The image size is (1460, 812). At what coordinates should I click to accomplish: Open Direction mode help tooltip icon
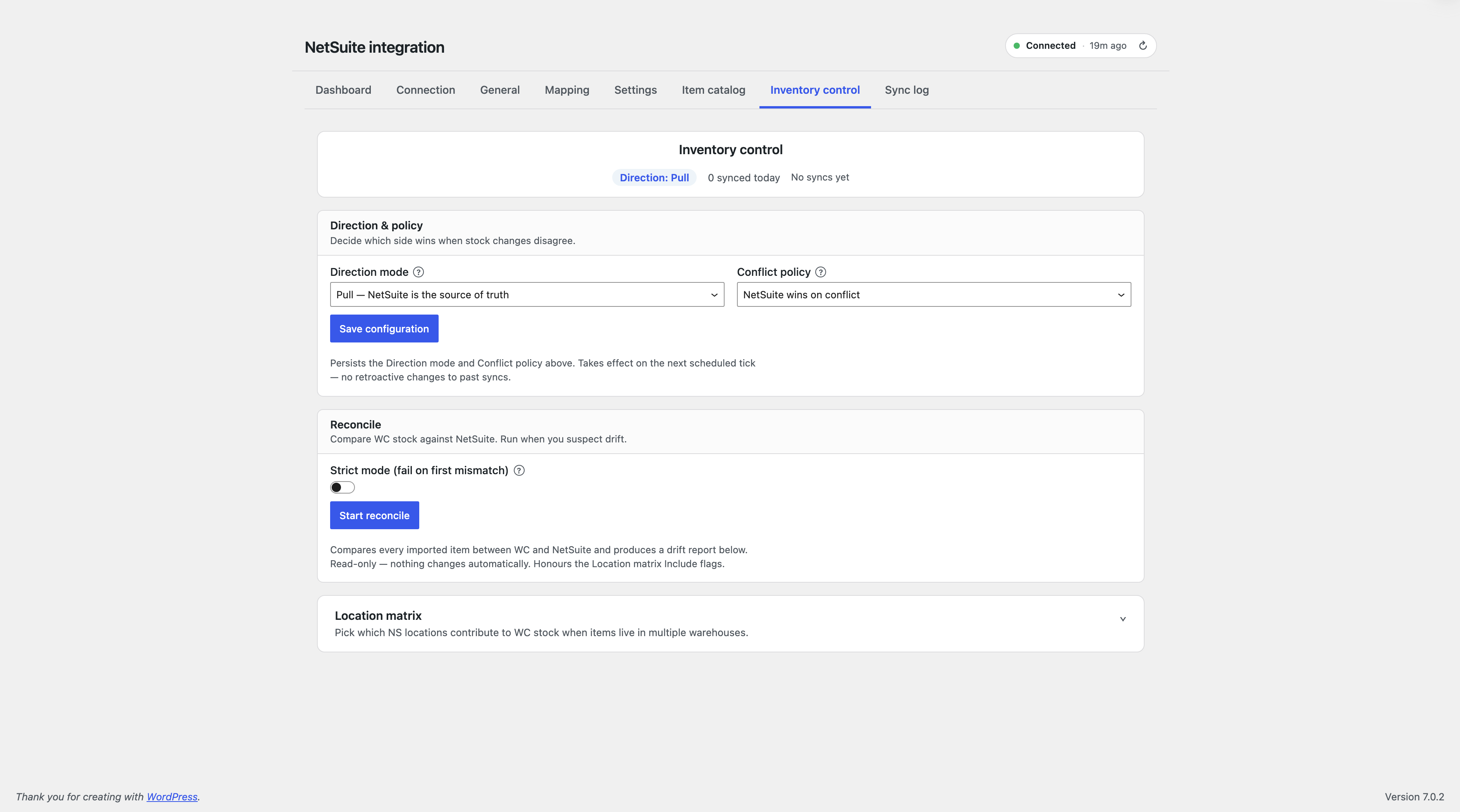pyautogui.click(x=418, y=272)
